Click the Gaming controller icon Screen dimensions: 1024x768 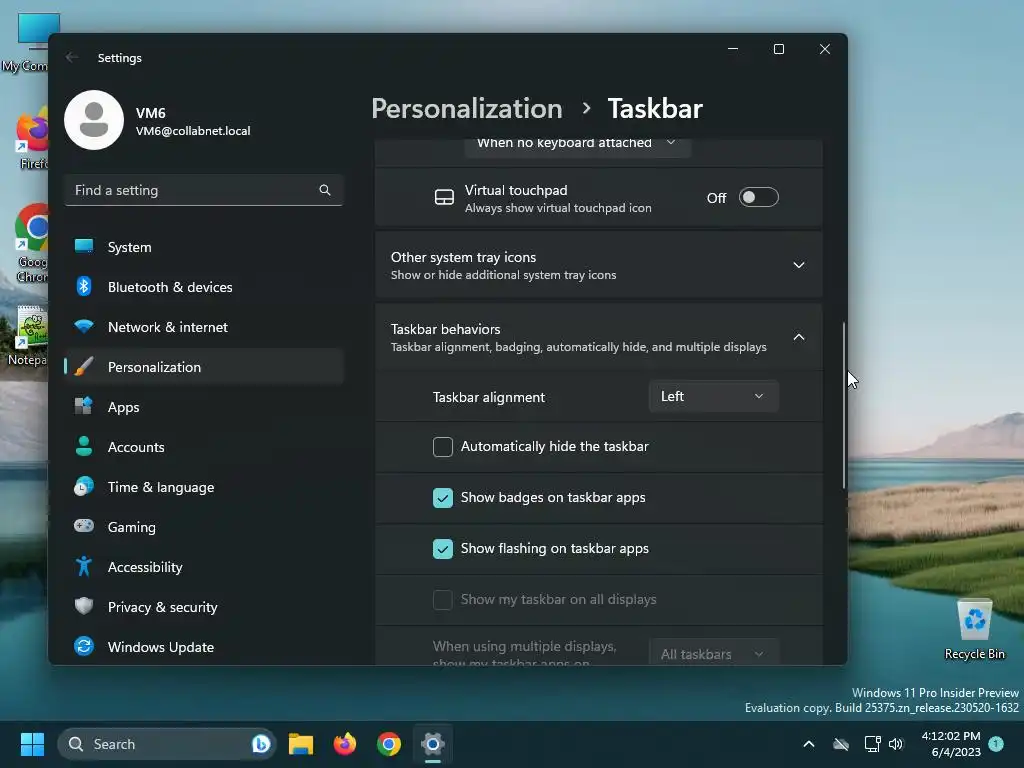click(x=84, y=526)
